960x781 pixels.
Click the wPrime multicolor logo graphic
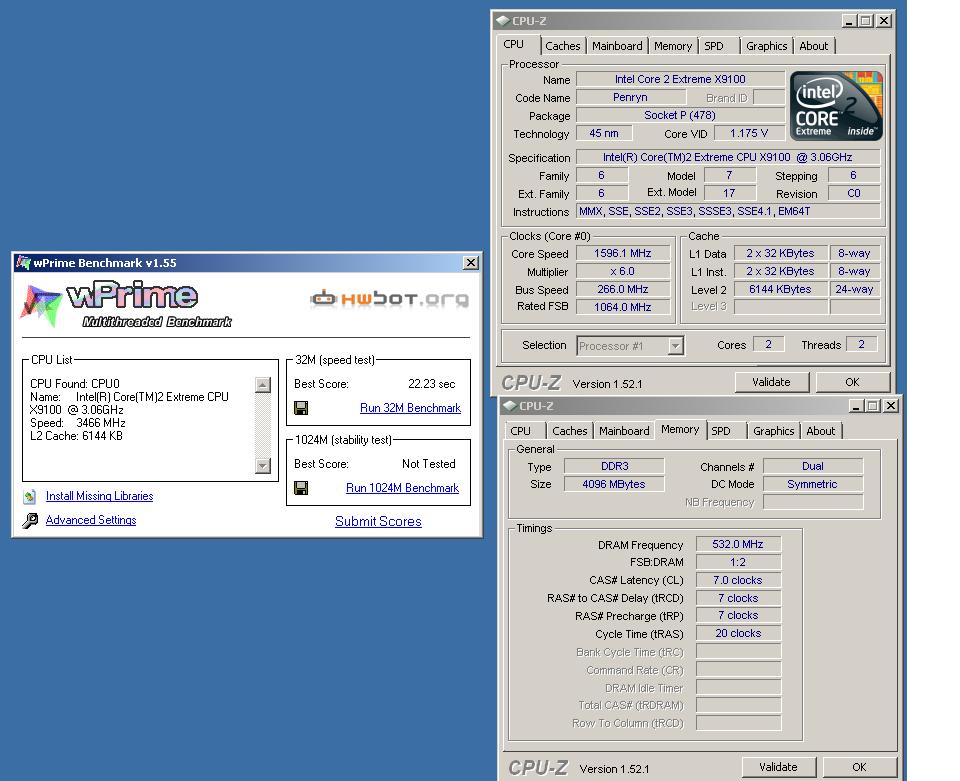coord(40,304)
